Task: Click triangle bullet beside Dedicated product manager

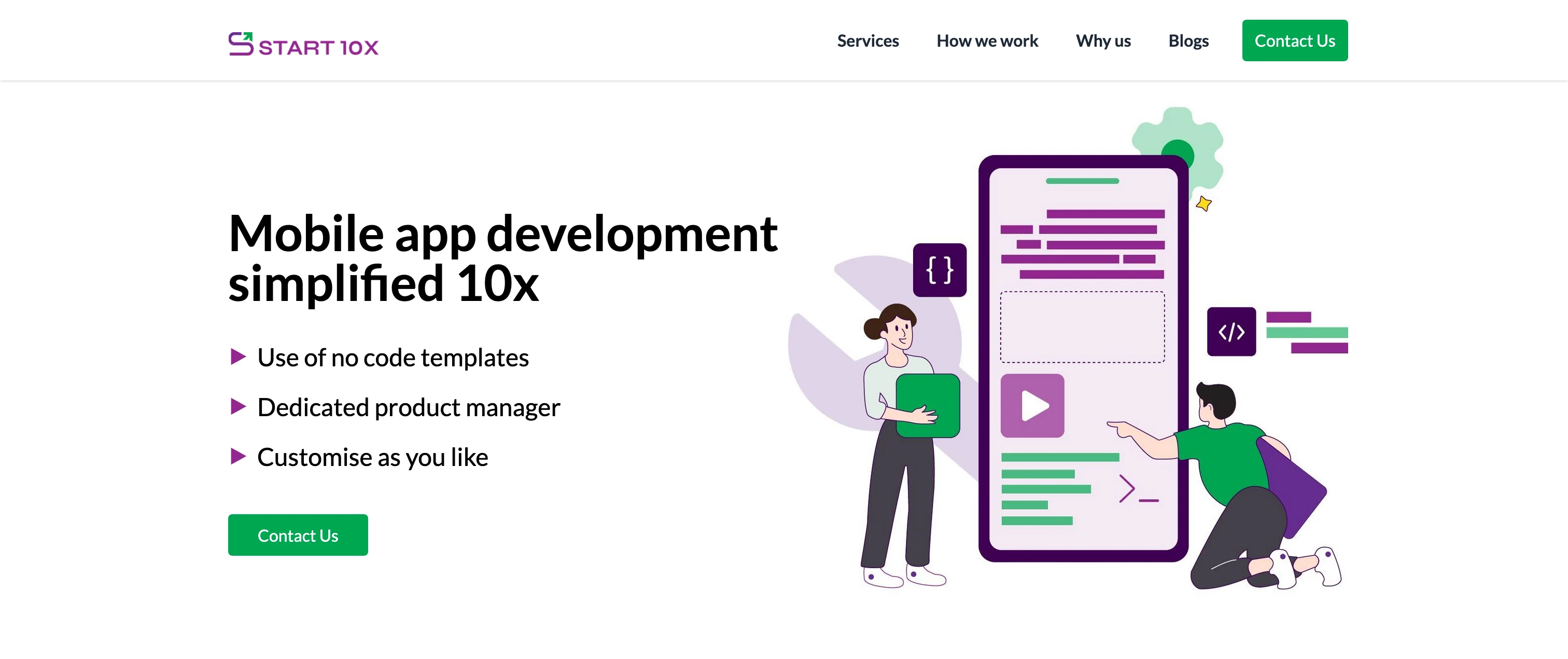Action: pos(238,407)
